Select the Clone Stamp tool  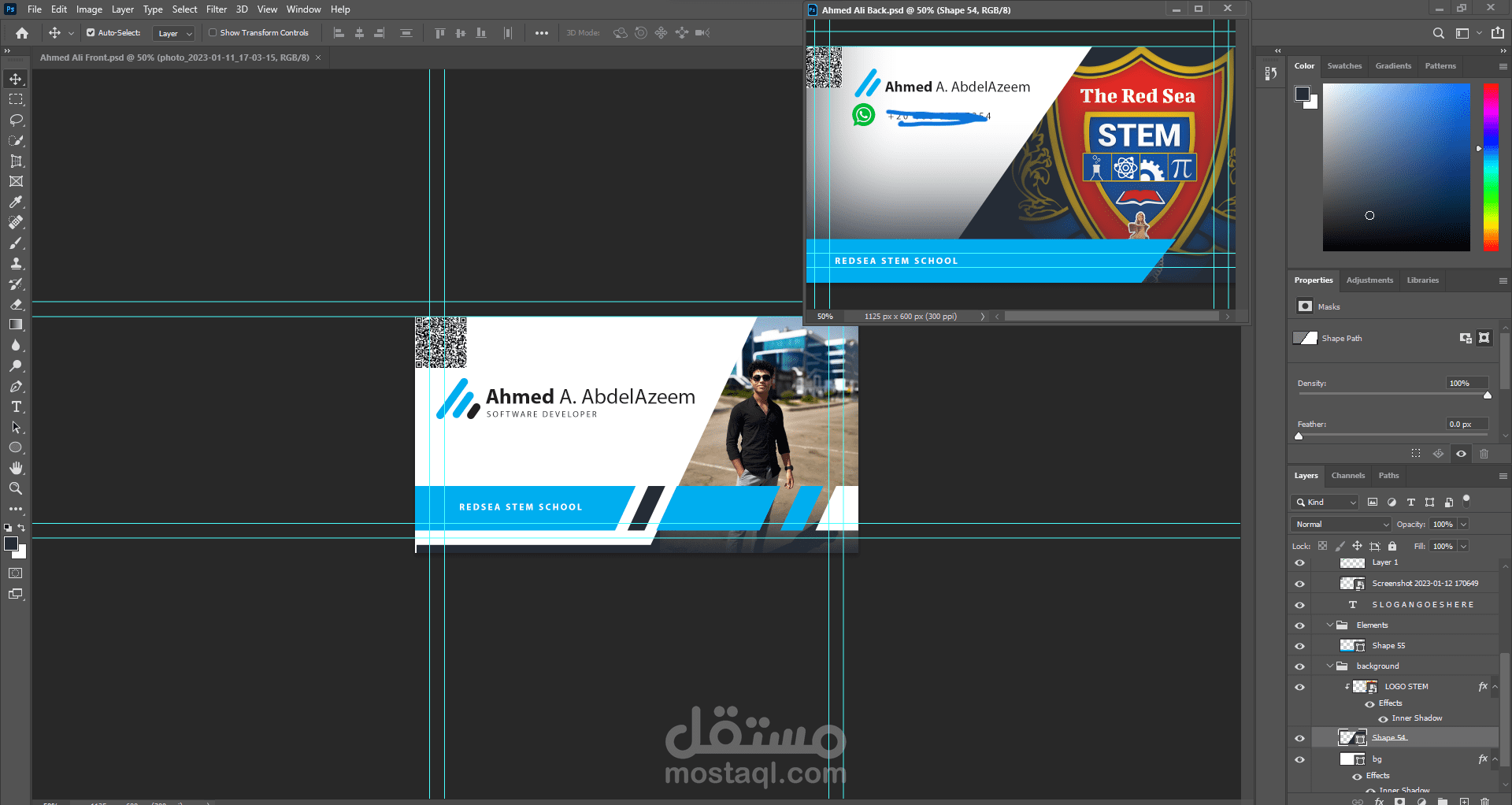pyautogui.click(x=16, y=263)
